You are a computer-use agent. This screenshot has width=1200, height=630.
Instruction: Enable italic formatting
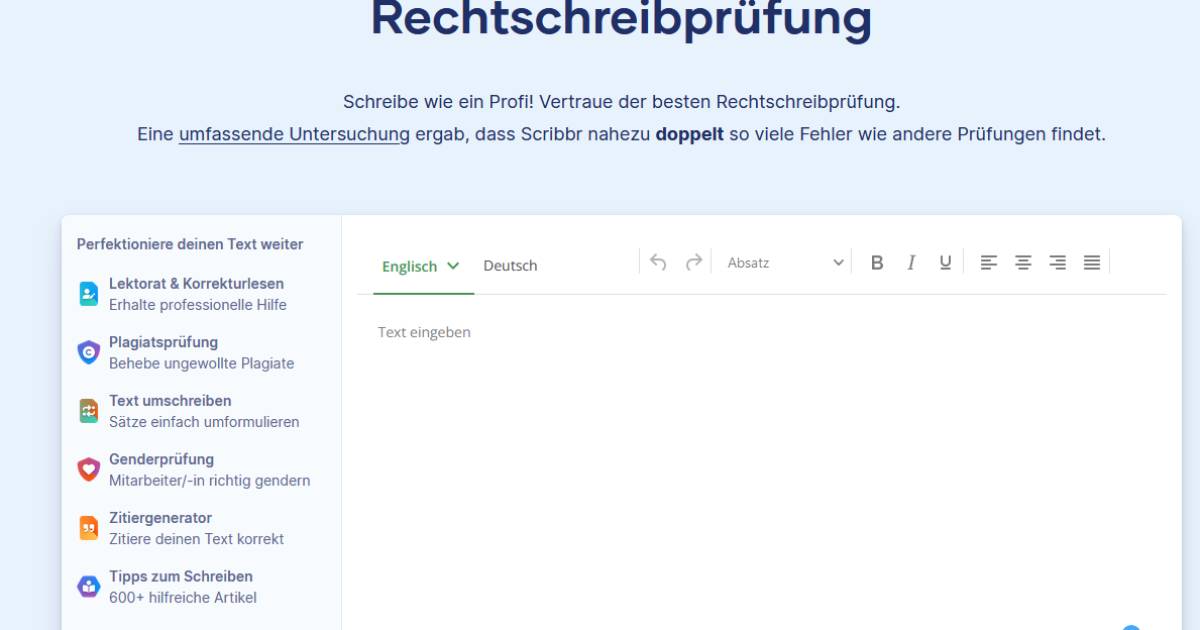click(x=911, y=262)
